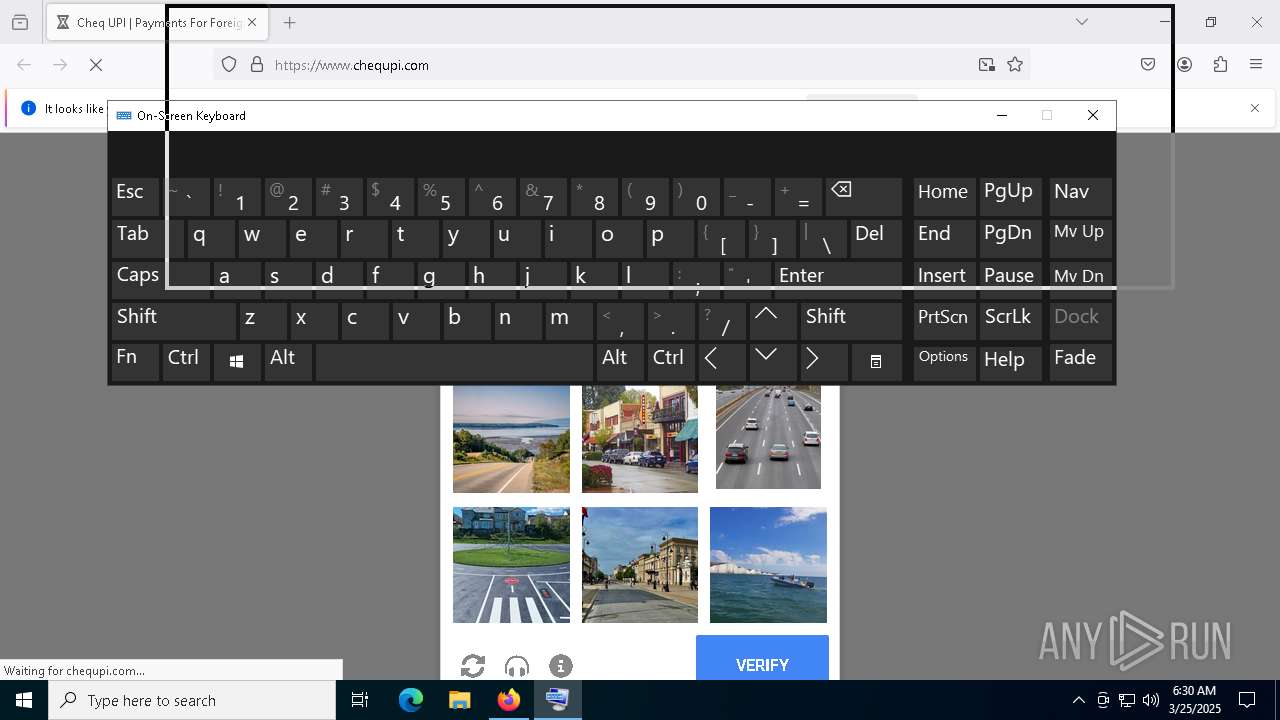
Task: Show hidden system tray icons
Action: (1078, 700)
